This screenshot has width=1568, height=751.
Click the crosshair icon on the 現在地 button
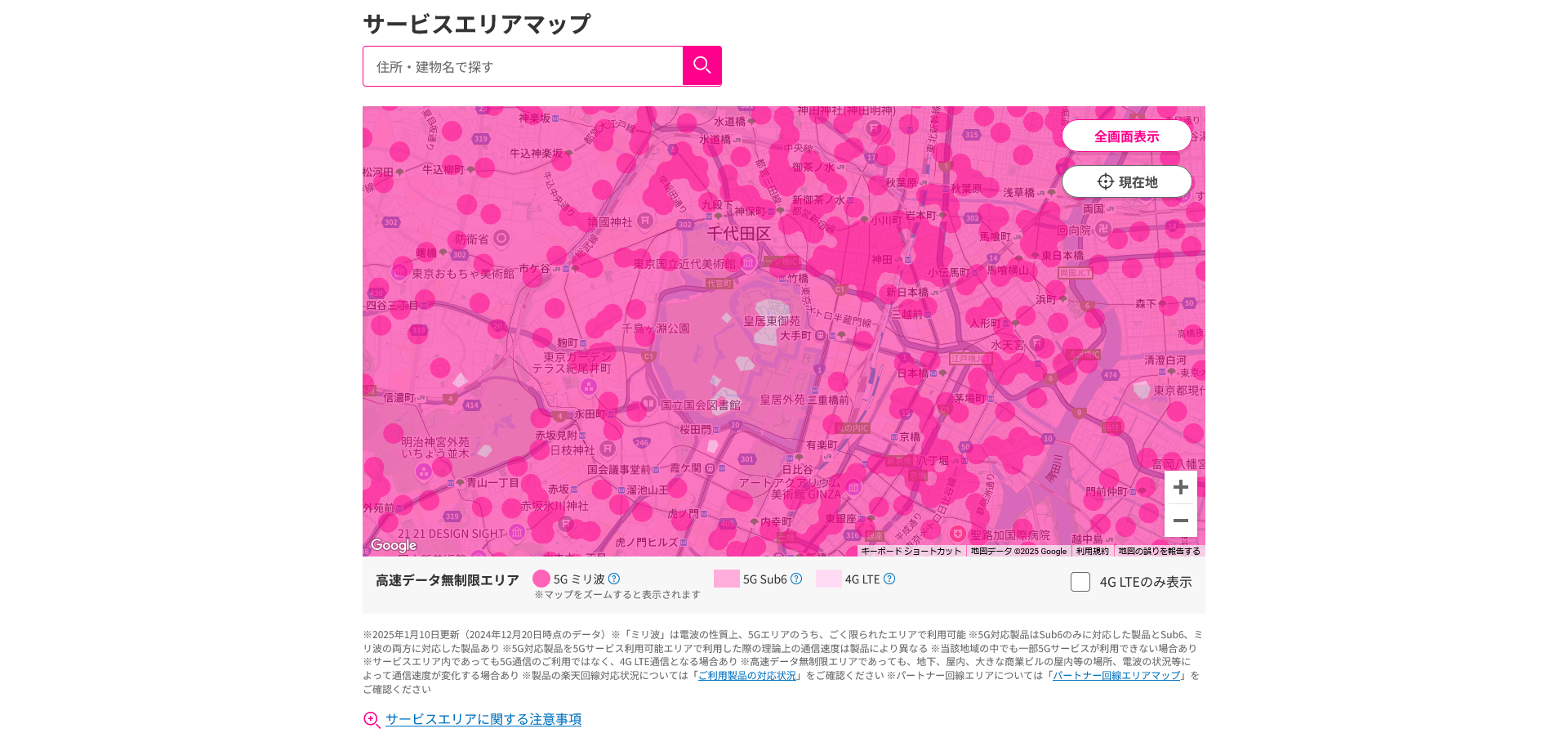coord(1104,181)
